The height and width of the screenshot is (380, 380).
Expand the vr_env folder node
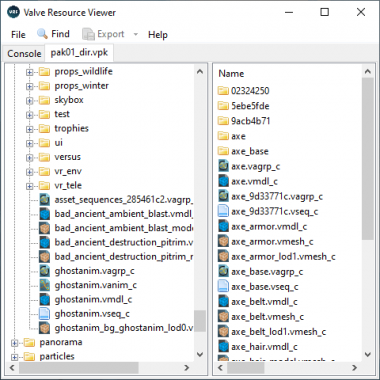coord(30,172)
